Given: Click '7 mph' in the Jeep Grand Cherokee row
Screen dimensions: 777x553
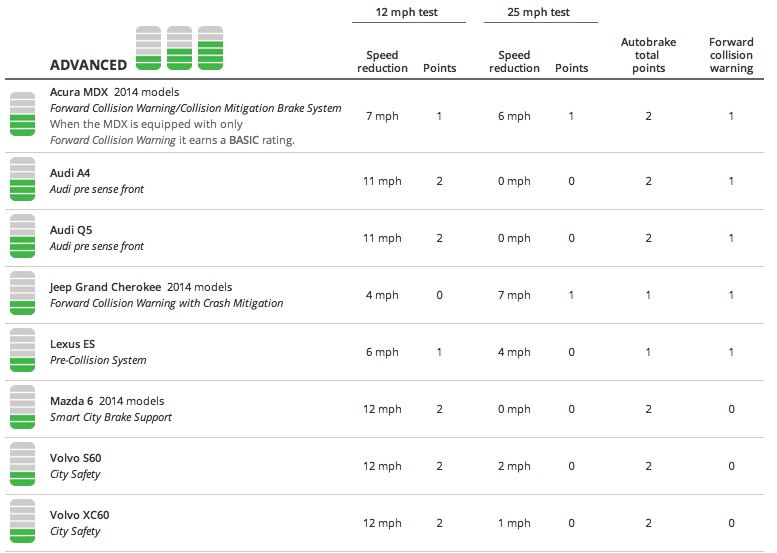Looking at the screenshot, I should pos(514,295).
